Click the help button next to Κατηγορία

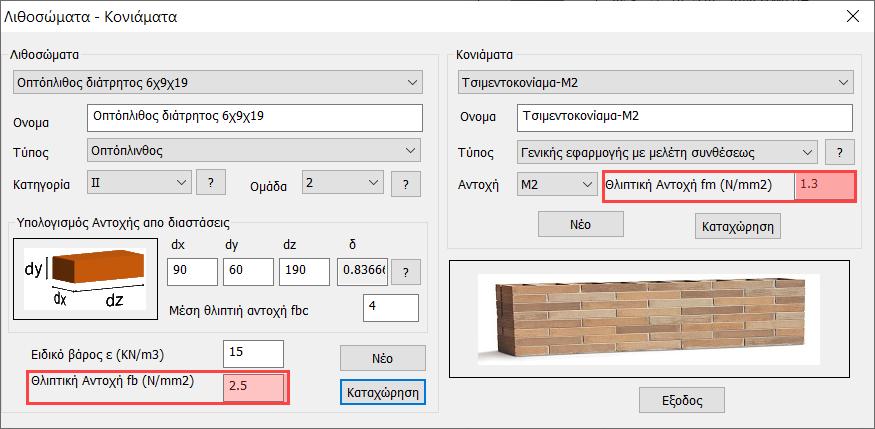pos(211,183)
